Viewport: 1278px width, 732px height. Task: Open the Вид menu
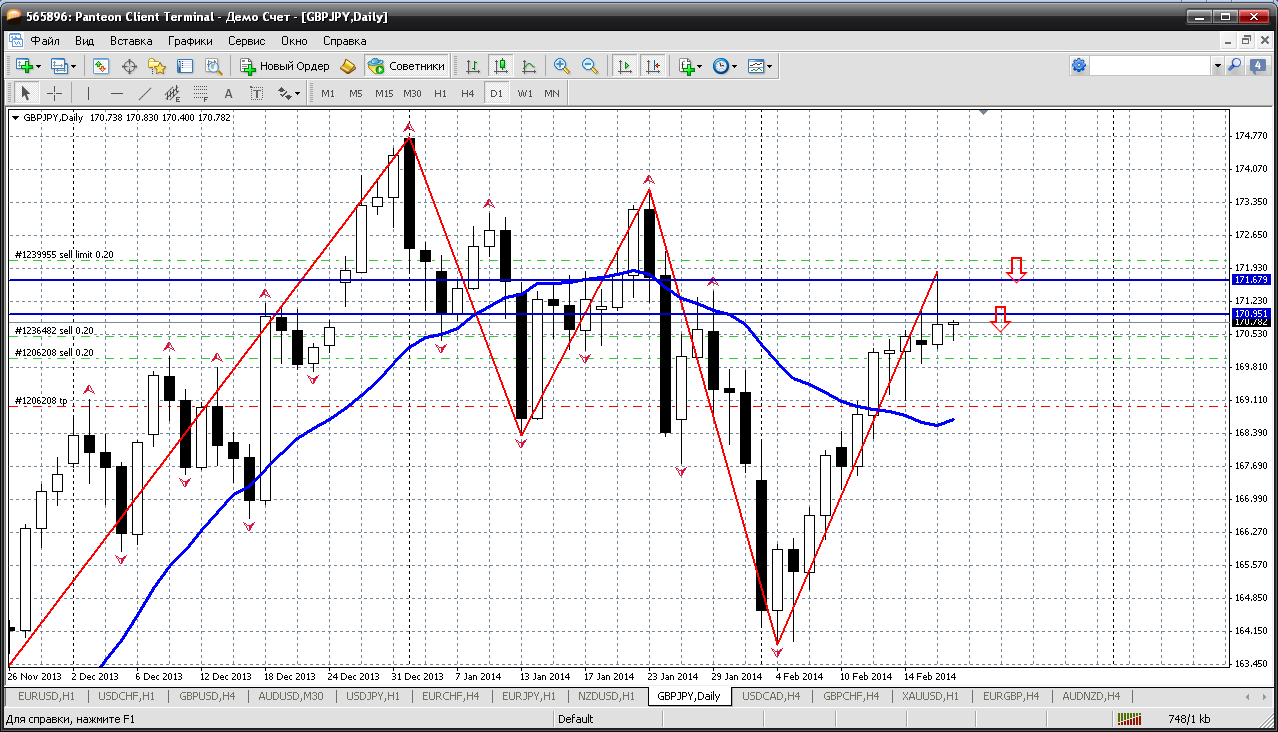click(x=85, y=41)
